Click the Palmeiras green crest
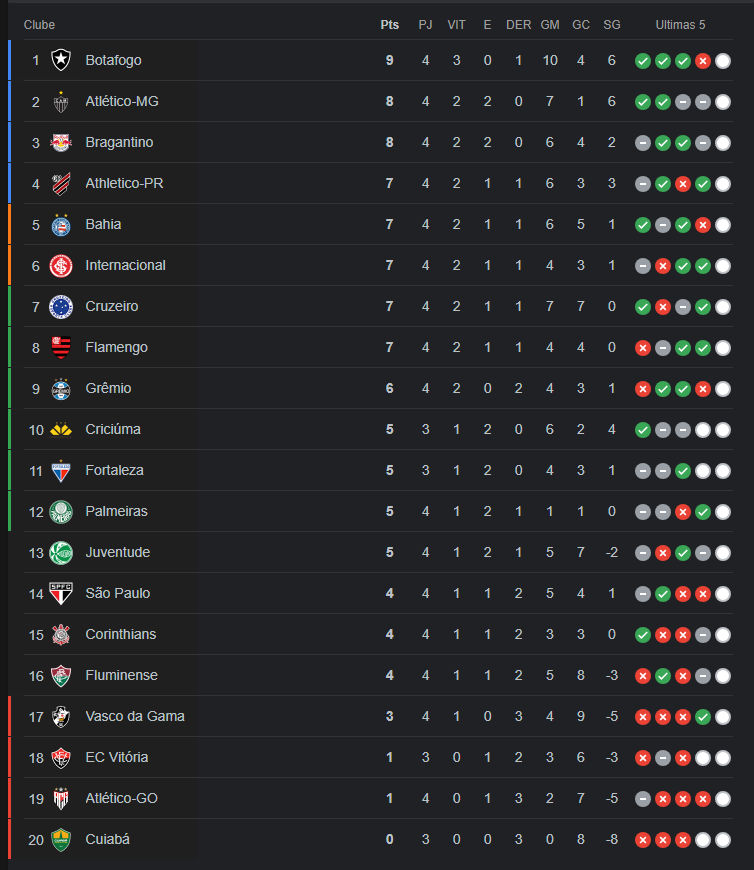This screenshot has width=754, height=870. click(x=61, y=512)
